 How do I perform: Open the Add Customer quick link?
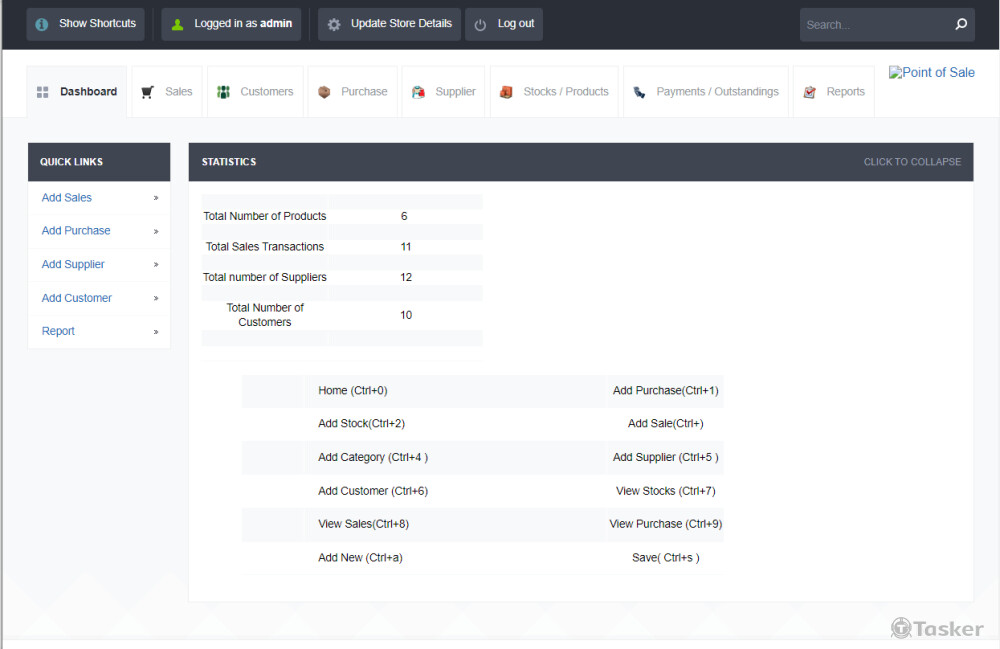coord(77,298)
